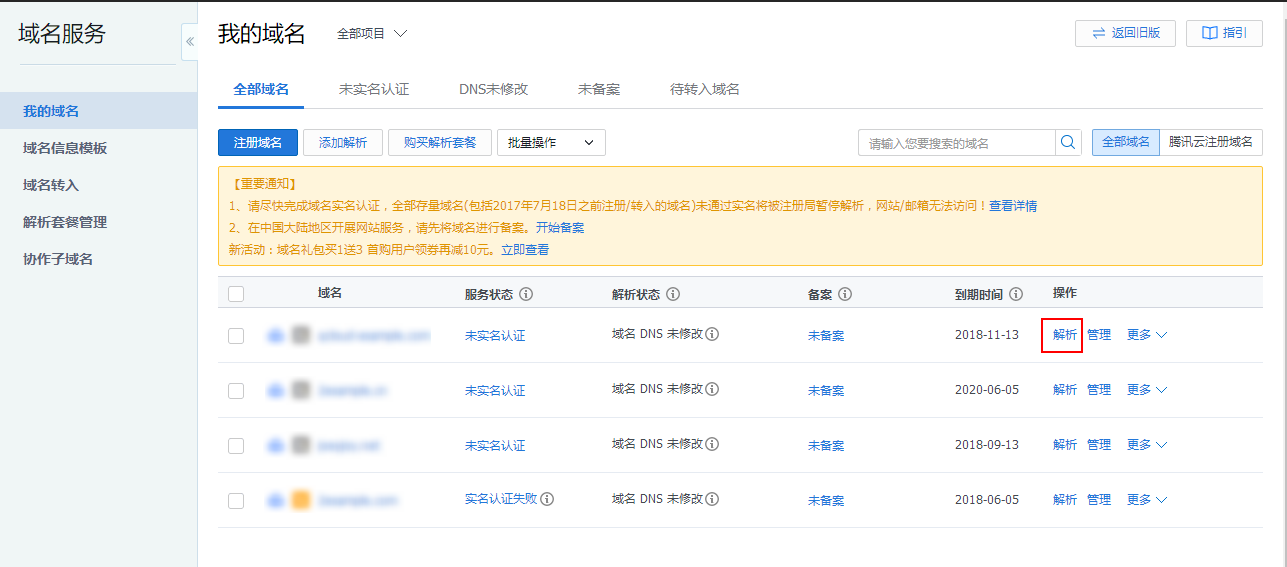The image size is (1287, 567).
Task: Switch to the 全部域名 tab
Action: (261, 89)
